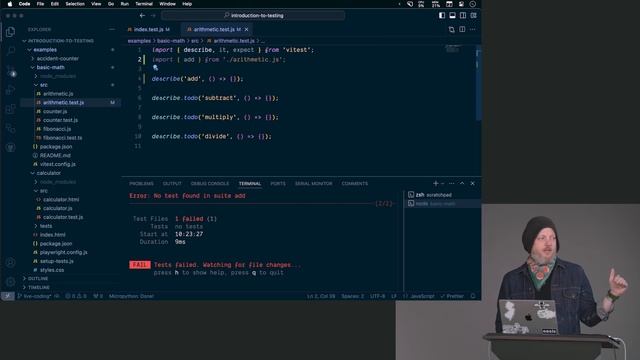Open playwright.config.js in the explorer
This screenshot has height=360, width=640.
64,252
